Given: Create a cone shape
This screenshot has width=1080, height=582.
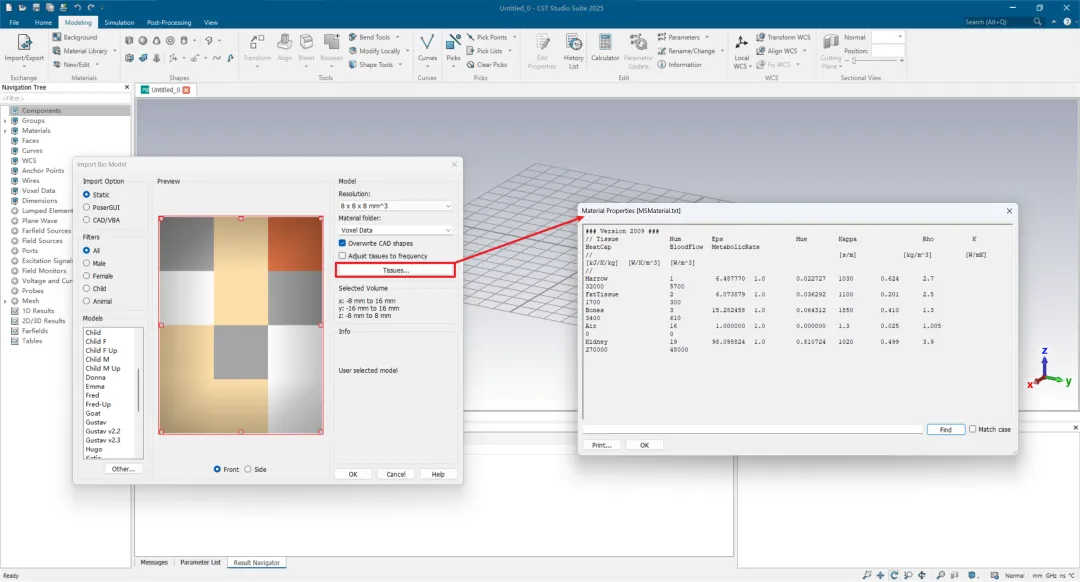Looking at the screenshot, I should (x=156, y=41).
